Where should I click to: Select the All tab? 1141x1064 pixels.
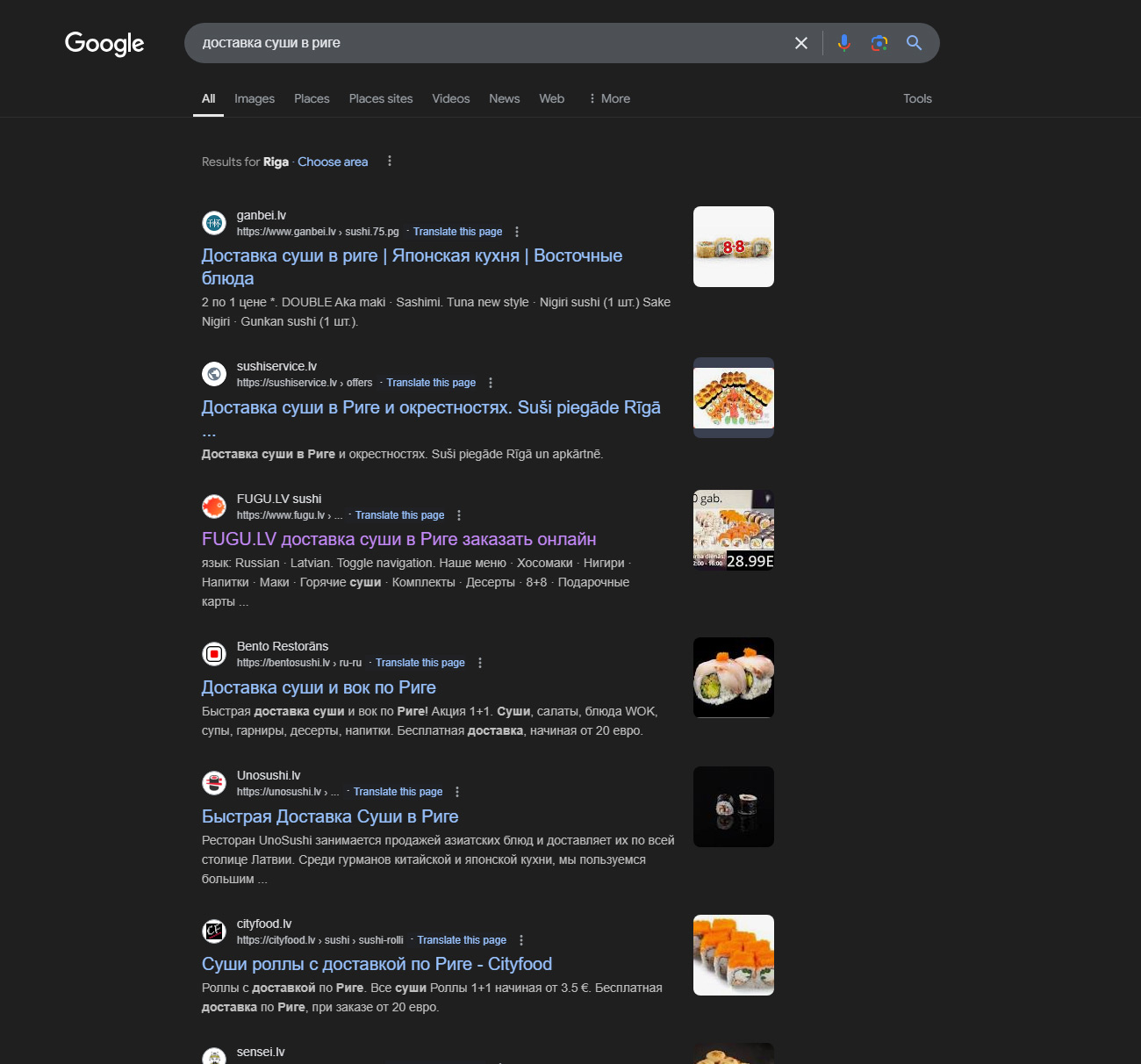208,98
